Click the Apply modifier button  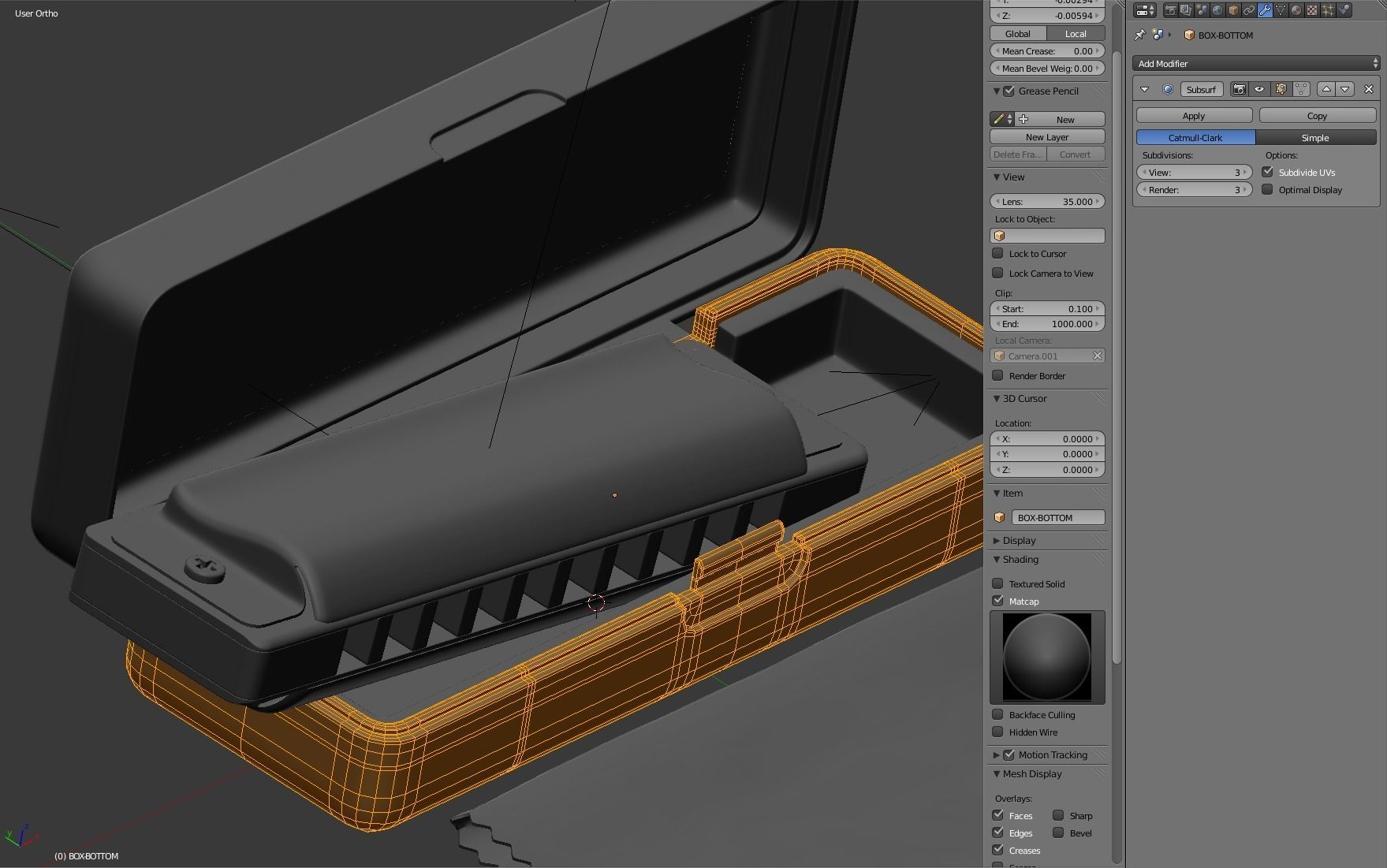[x=1194, y=115]
